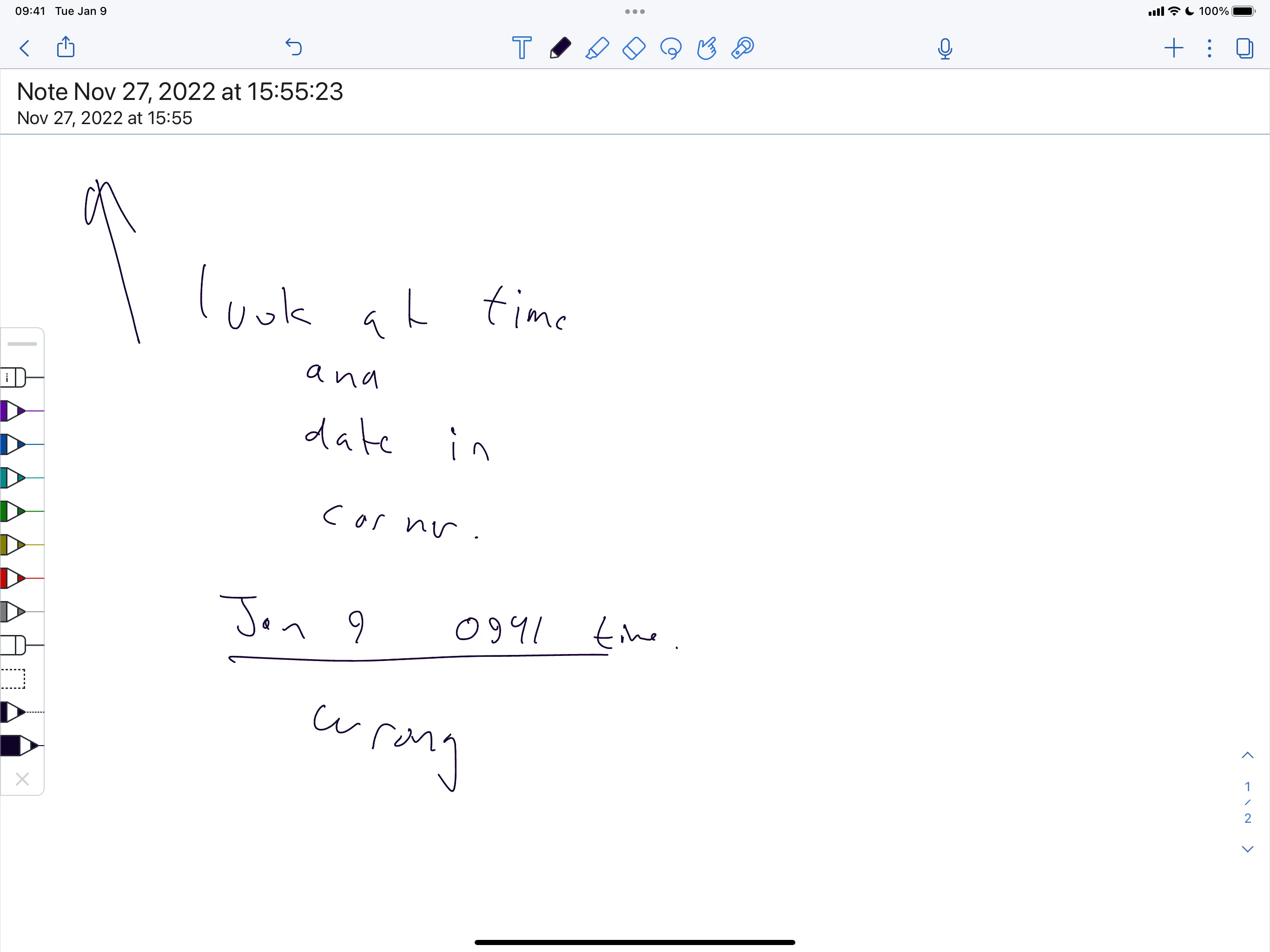This screenshot has height=952, width=1270.
Task: Select the Pen tool
Action: point(560,48)
